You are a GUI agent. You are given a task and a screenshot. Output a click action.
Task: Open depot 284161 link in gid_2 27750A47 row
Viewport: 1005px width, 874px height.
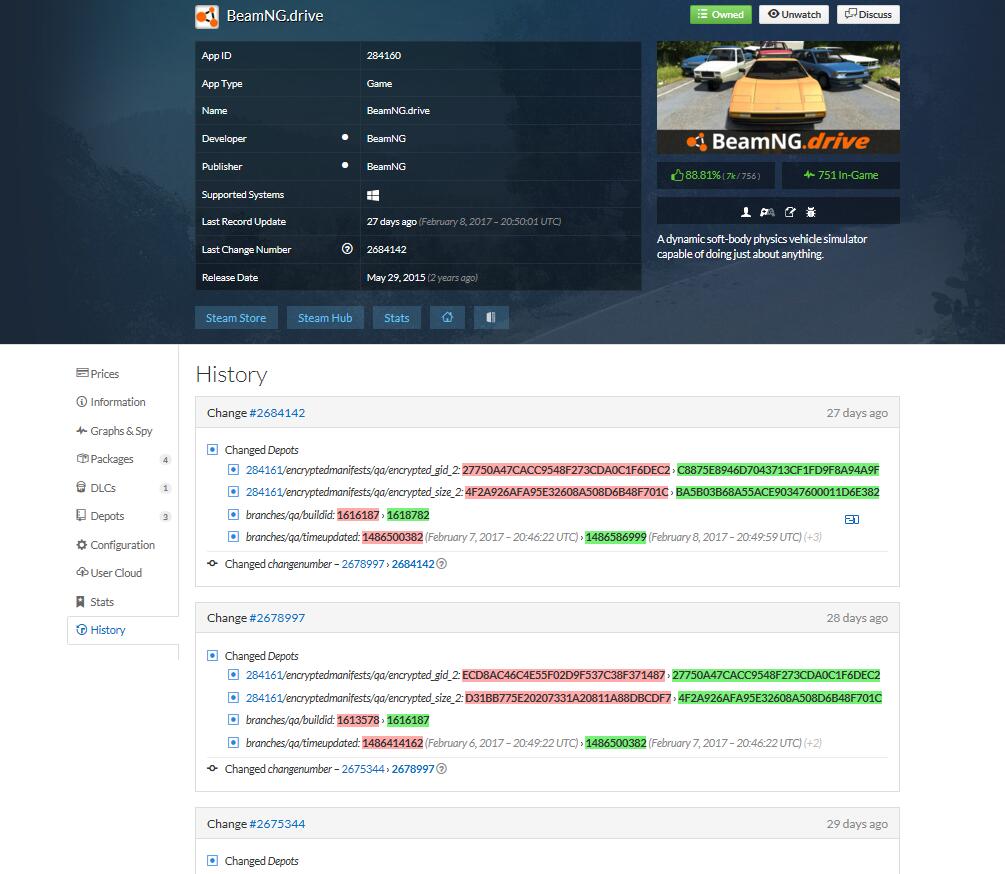click(x=264, y=470)
